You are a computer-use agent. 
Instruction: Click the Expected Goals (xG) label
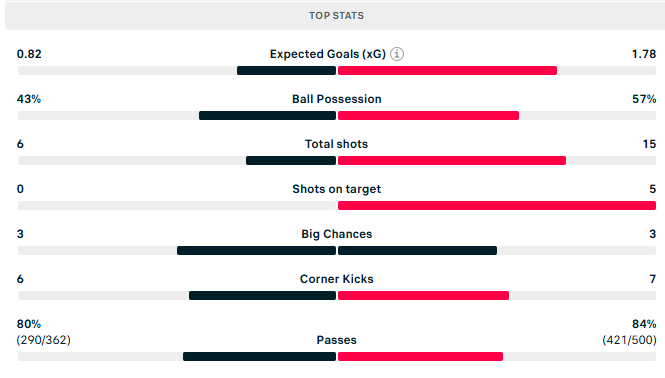pos(328,54)
